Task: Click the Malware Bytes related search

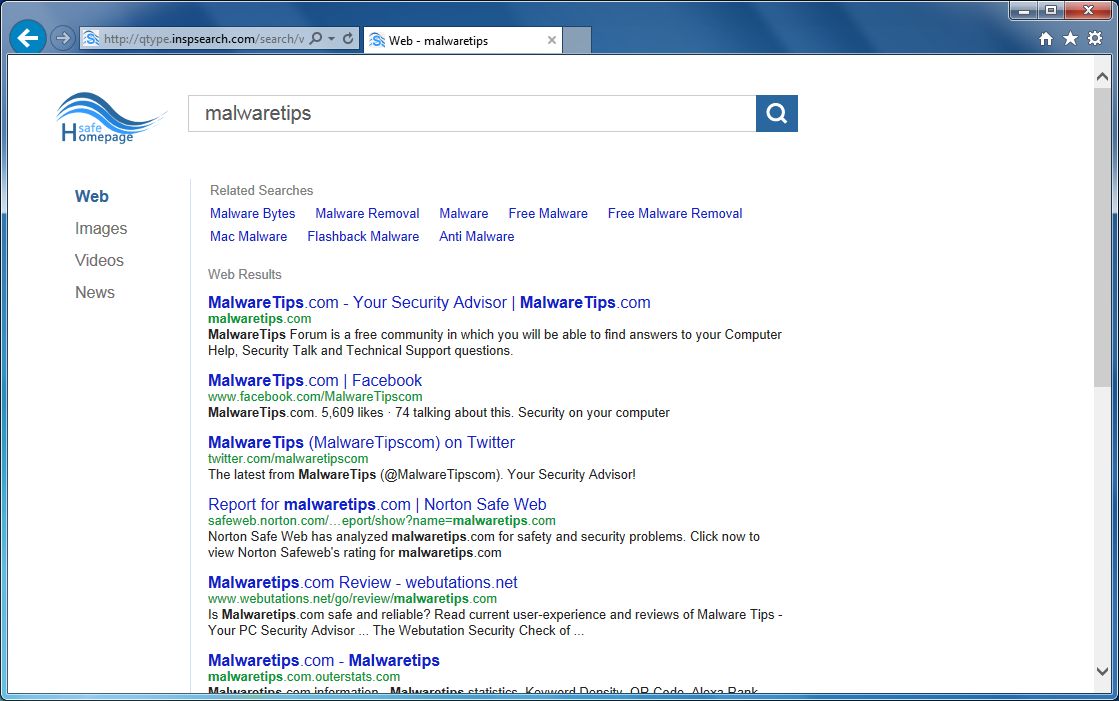Action: tap(252, 213)
